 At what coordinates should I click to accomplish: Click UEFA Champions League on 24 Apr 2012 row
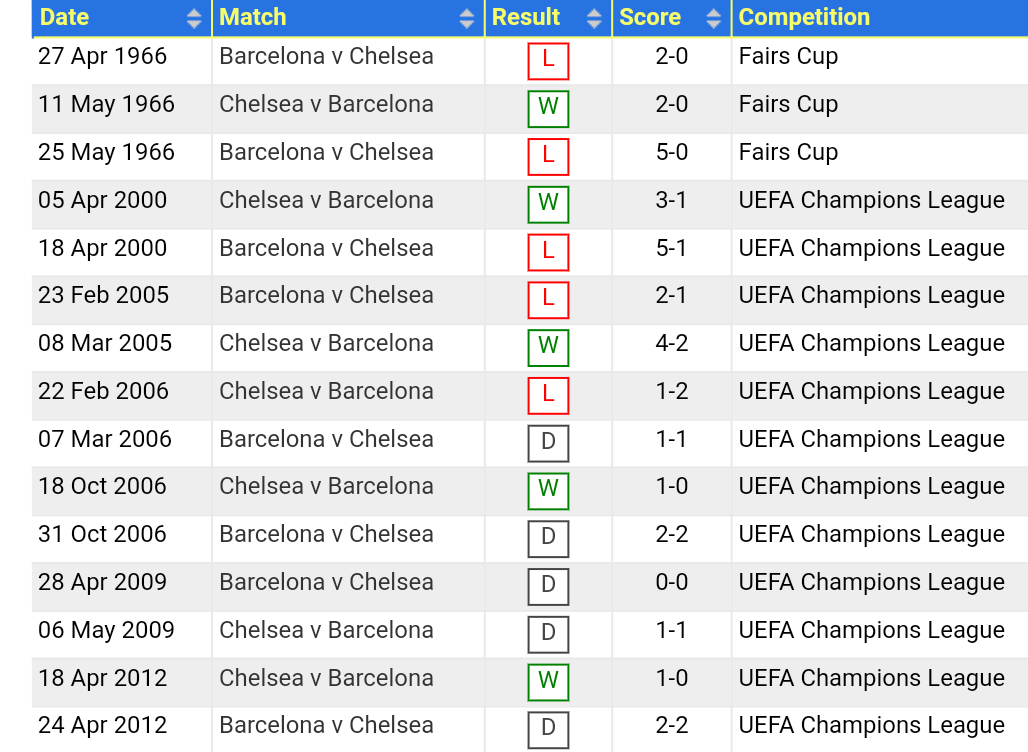[x=871, y=725]
